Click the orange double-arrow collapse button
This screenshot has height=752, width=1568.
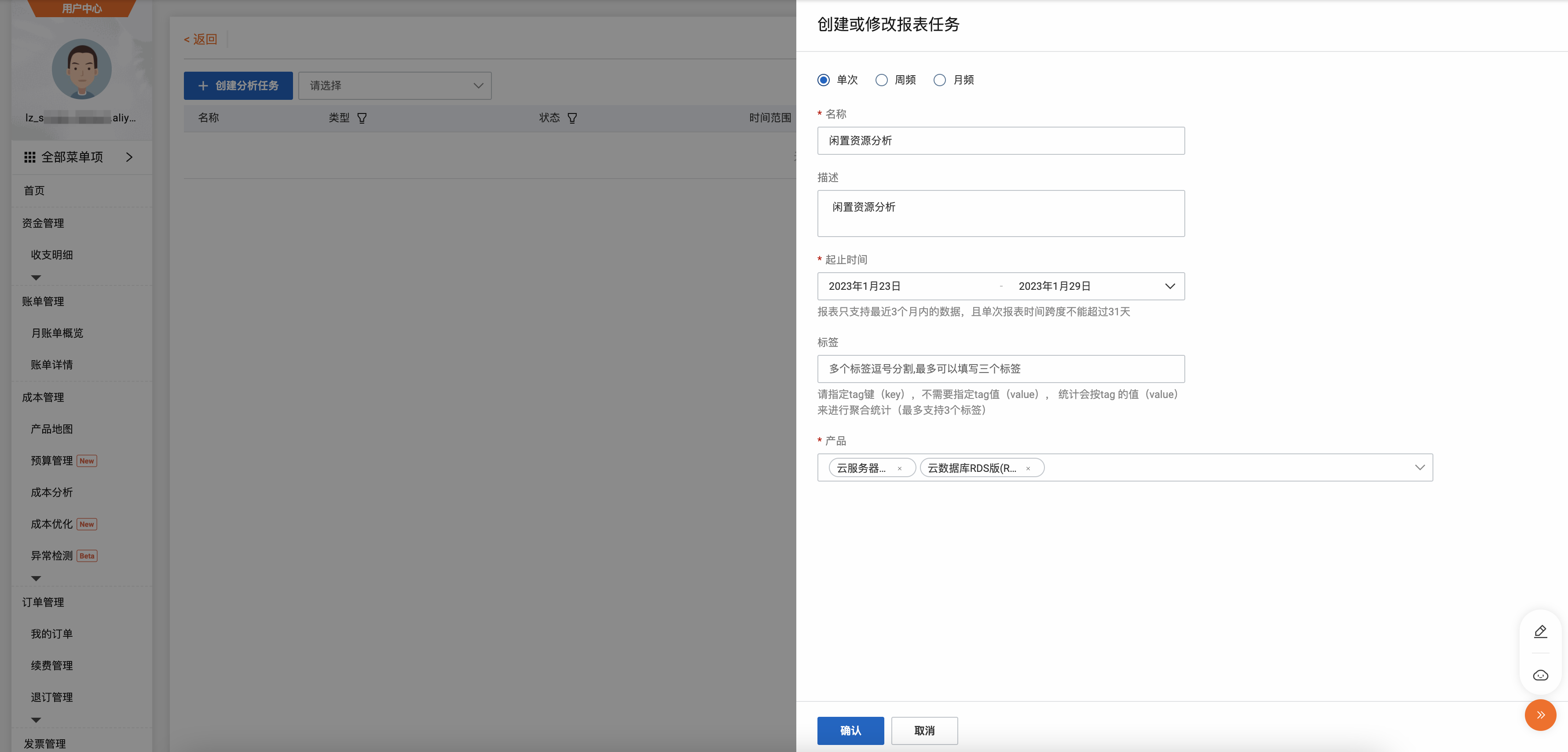pyautogui.click(x=1540, y=715)
